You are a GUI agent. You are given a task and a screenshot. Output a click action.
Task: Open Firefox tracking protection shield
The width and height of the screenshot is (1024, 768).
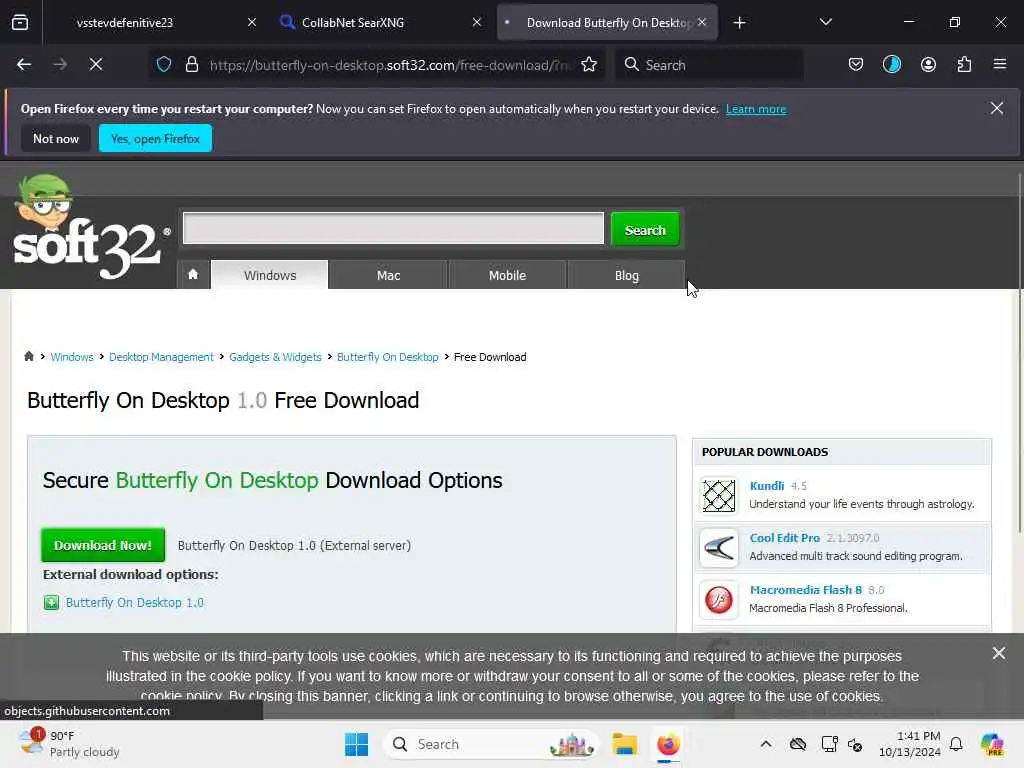point(164,65)
